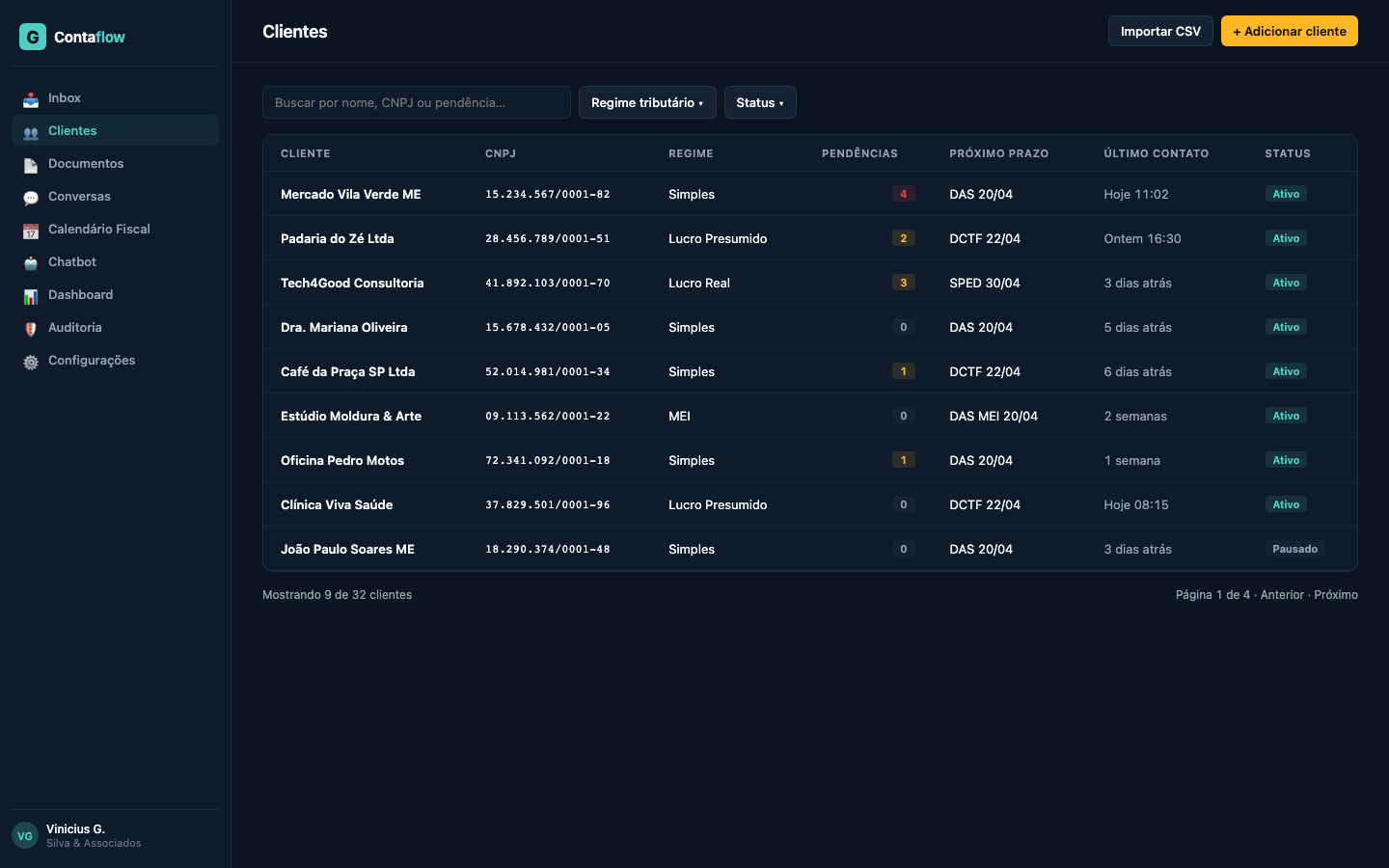
Task: Click the Chatbot robot icon
Action: click(31, 263)
